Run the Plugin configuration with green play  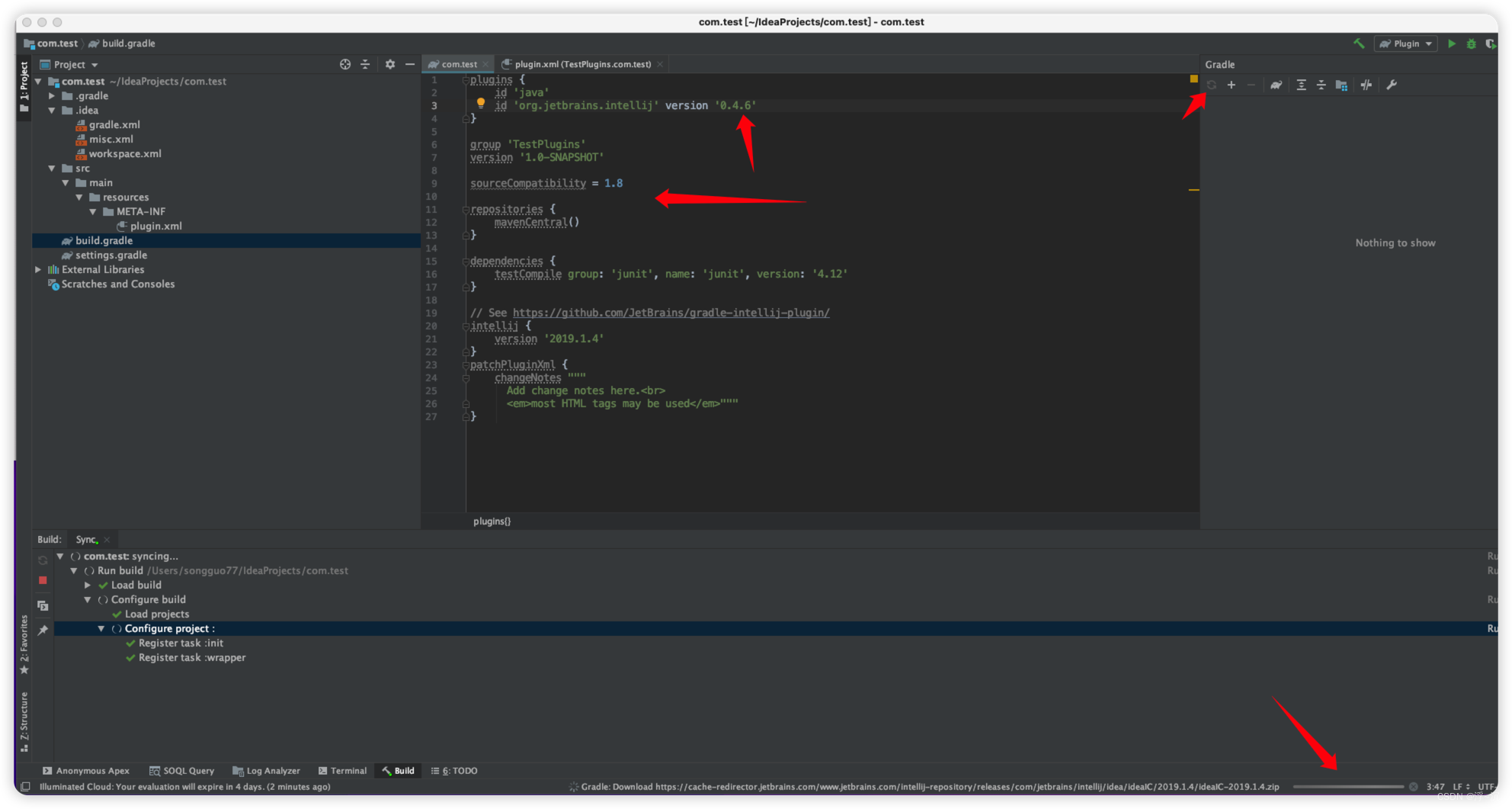(x=1452, y=43)
